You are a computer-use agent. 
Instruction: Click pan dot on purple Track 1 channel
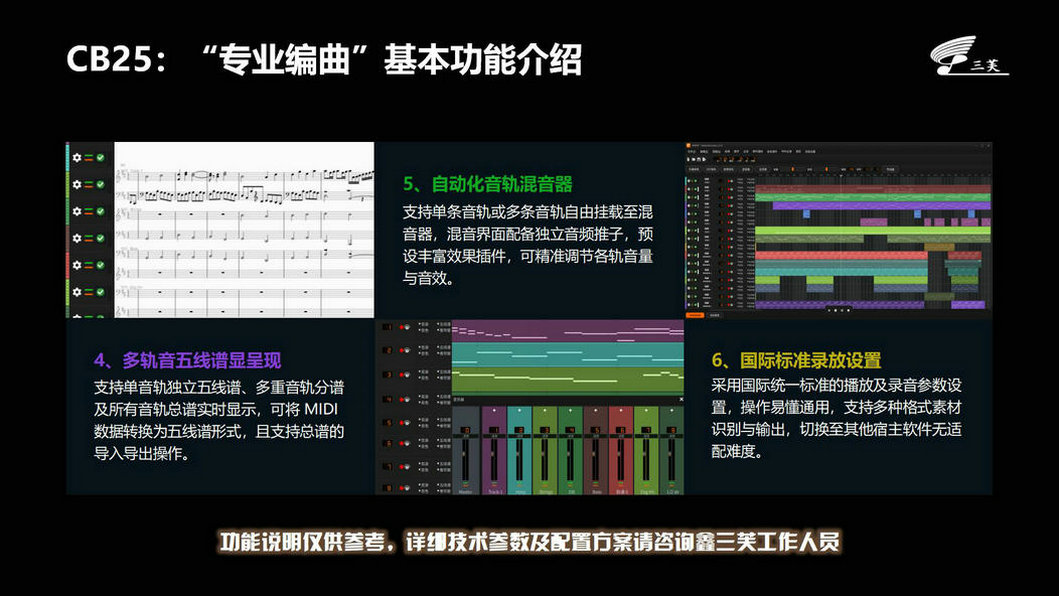click(x=494, y=410)
